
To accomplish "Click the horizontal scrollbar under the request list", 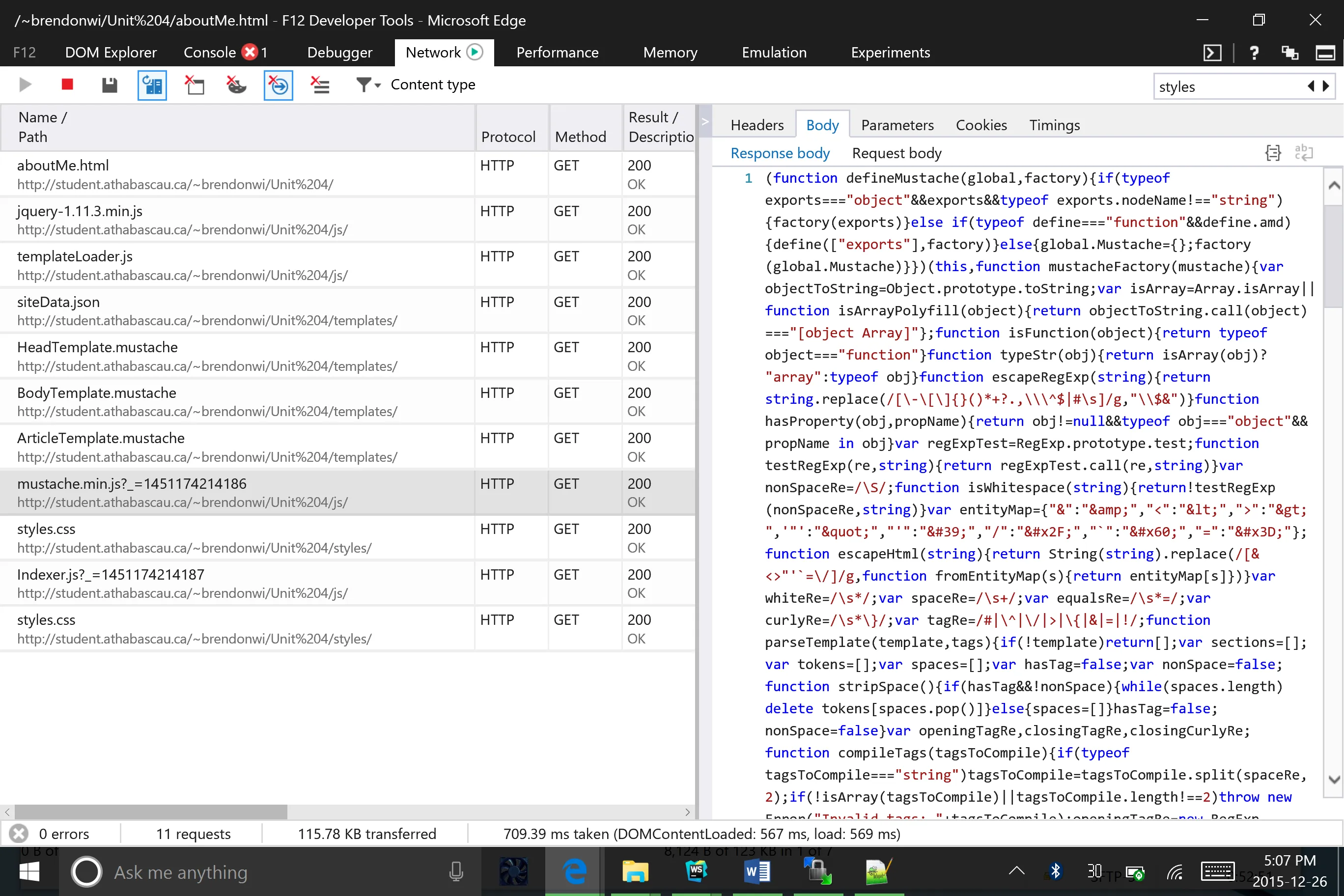I will pyautogui.click(x=151, y=812).
